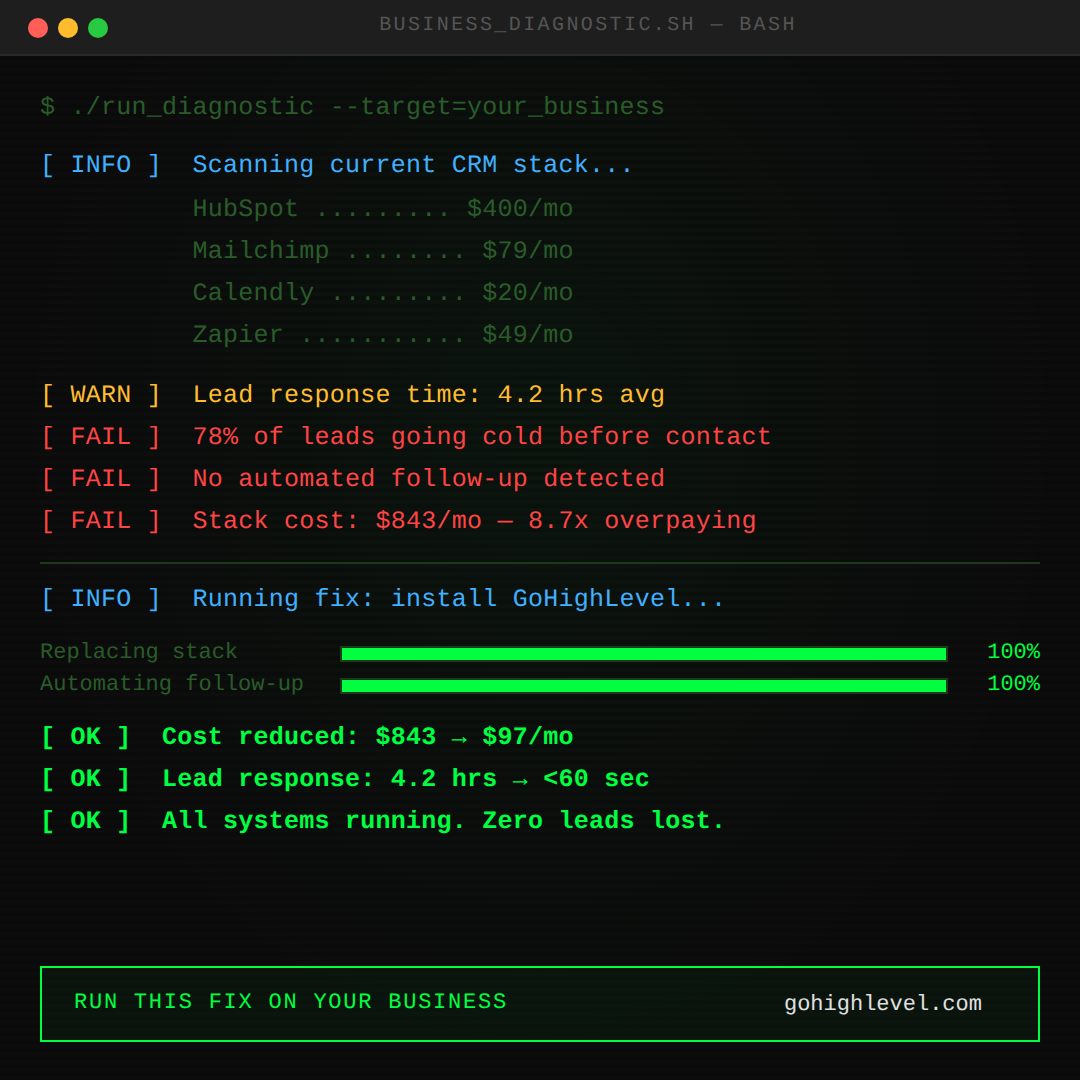Click the BUSINESS_DIAGNOSTIC.SH window title
Screen dimensions: 1080x1080
pos(588,24)
